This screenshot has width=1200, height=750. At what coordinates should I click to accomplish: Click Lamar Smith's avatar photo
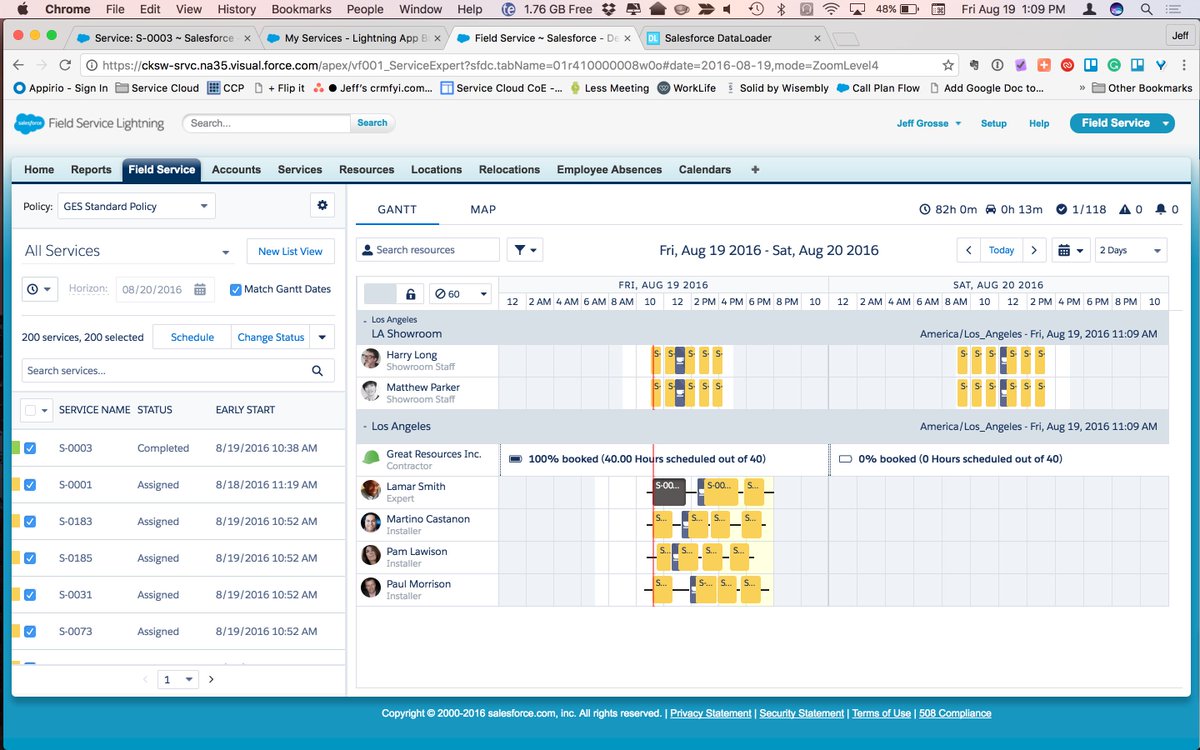coord(371,490)
